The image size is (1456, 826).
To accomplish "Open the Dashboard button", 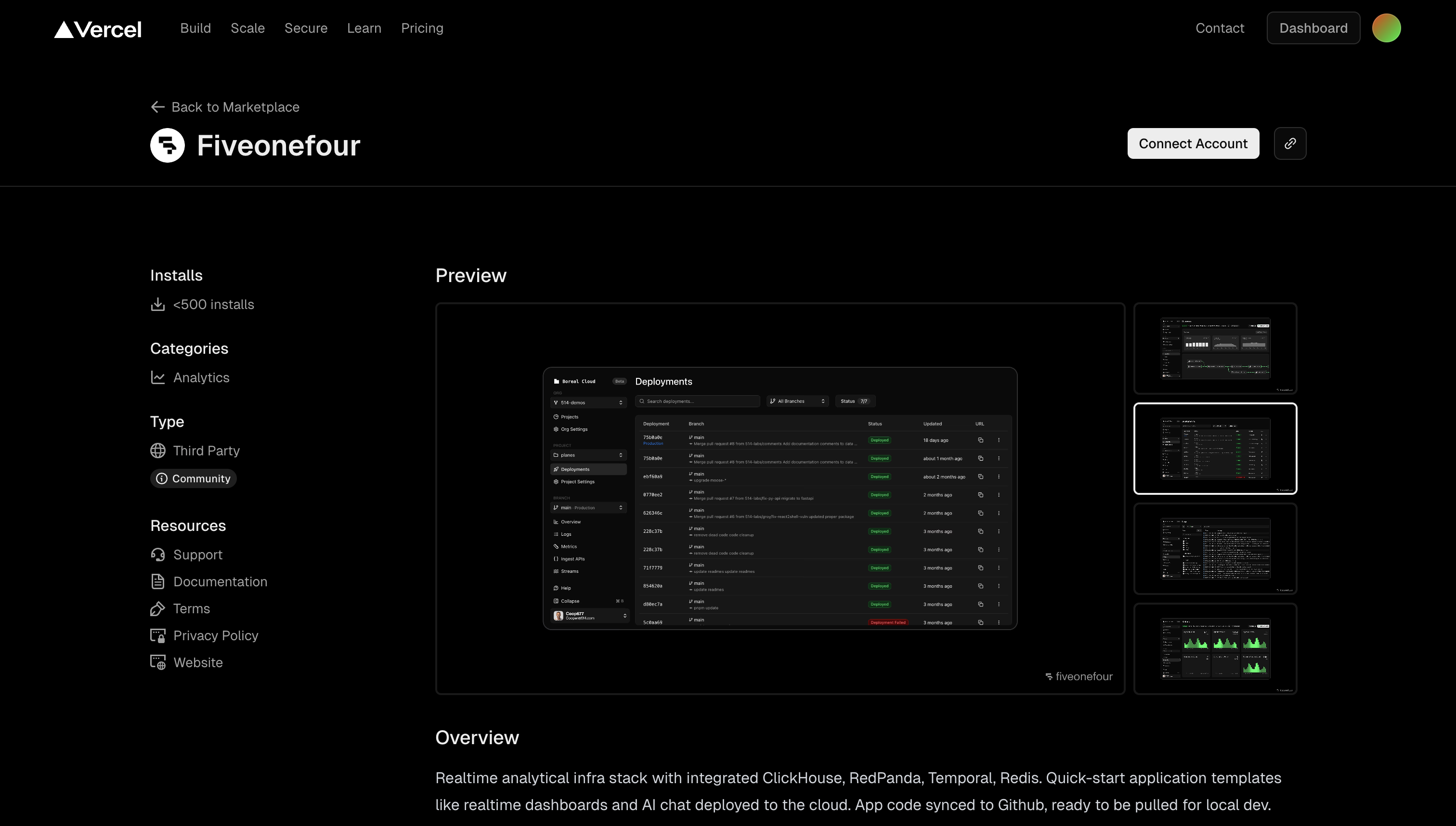I will (x=1313, y=28).
